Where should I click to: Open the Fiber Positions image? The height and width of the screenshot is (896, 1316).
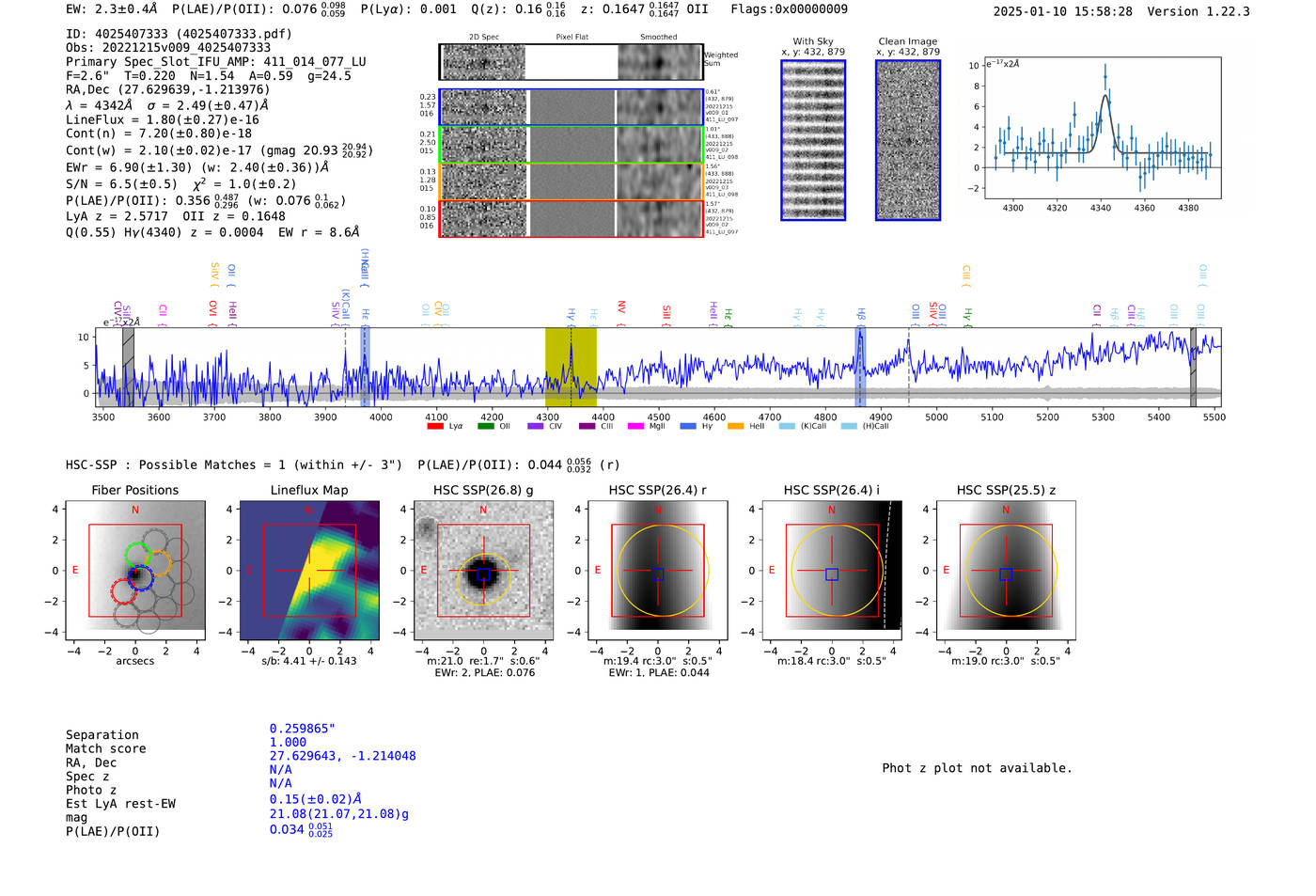tap(135, 571)
